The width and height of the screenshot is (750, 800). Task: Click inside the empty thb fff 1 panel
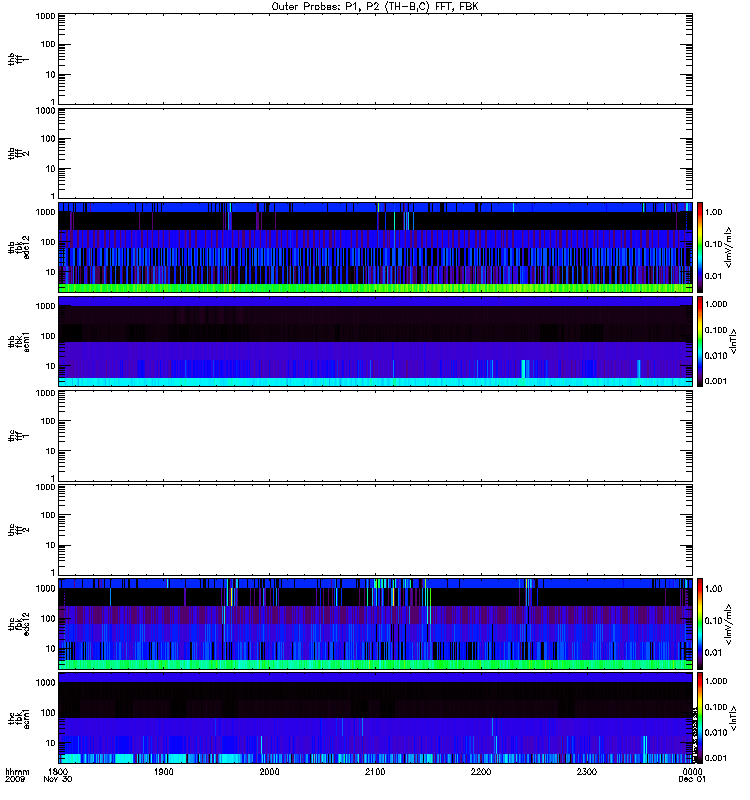[x=375, y=59]
